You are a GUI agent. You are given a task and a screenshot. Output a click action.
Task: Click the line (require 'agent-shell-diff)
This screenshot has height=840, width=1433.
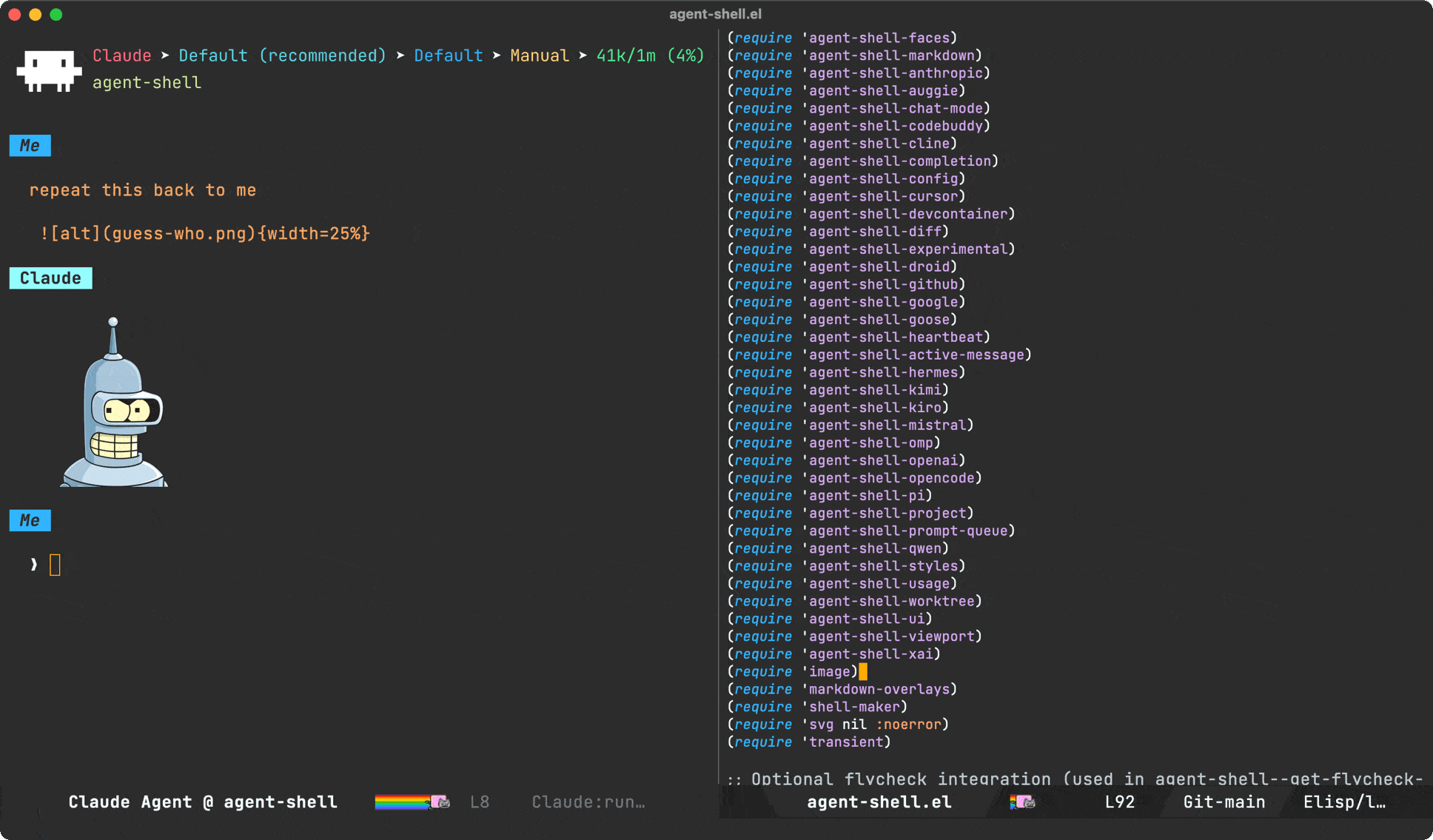(x=838, y=232)
